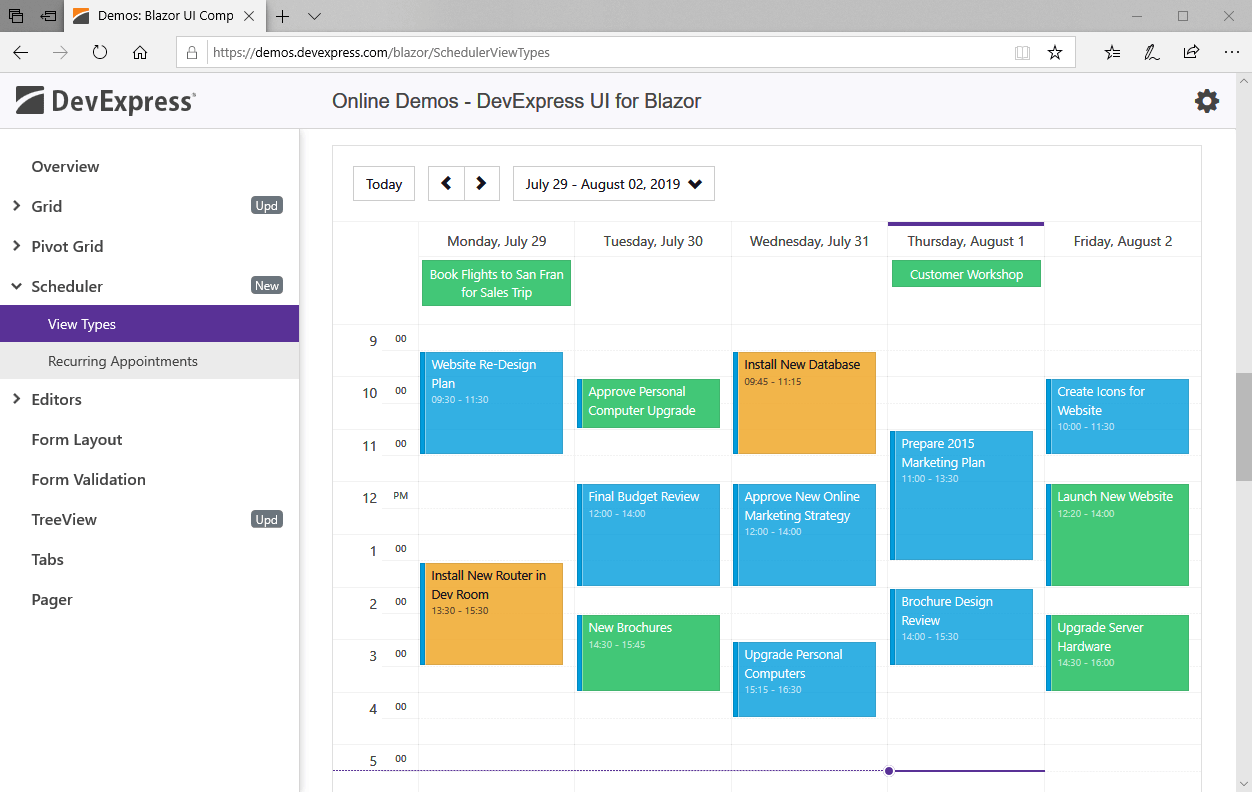Open the reading list icon near the address bar
The height and width of the screenshot is (792, 1252).
(x=1112, y=52)
